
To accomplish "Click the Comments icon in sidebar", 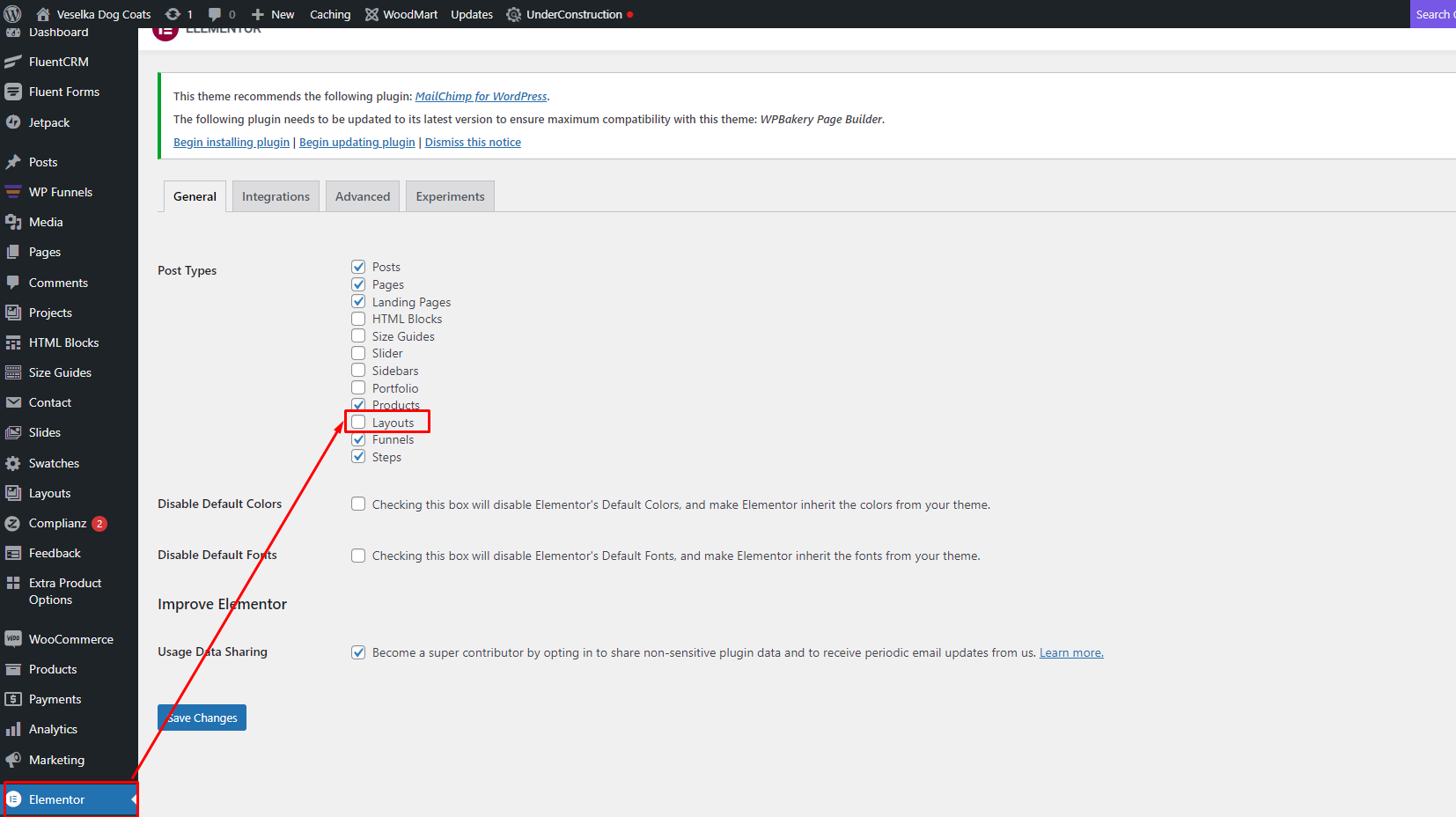I will (x=13, y=283).
